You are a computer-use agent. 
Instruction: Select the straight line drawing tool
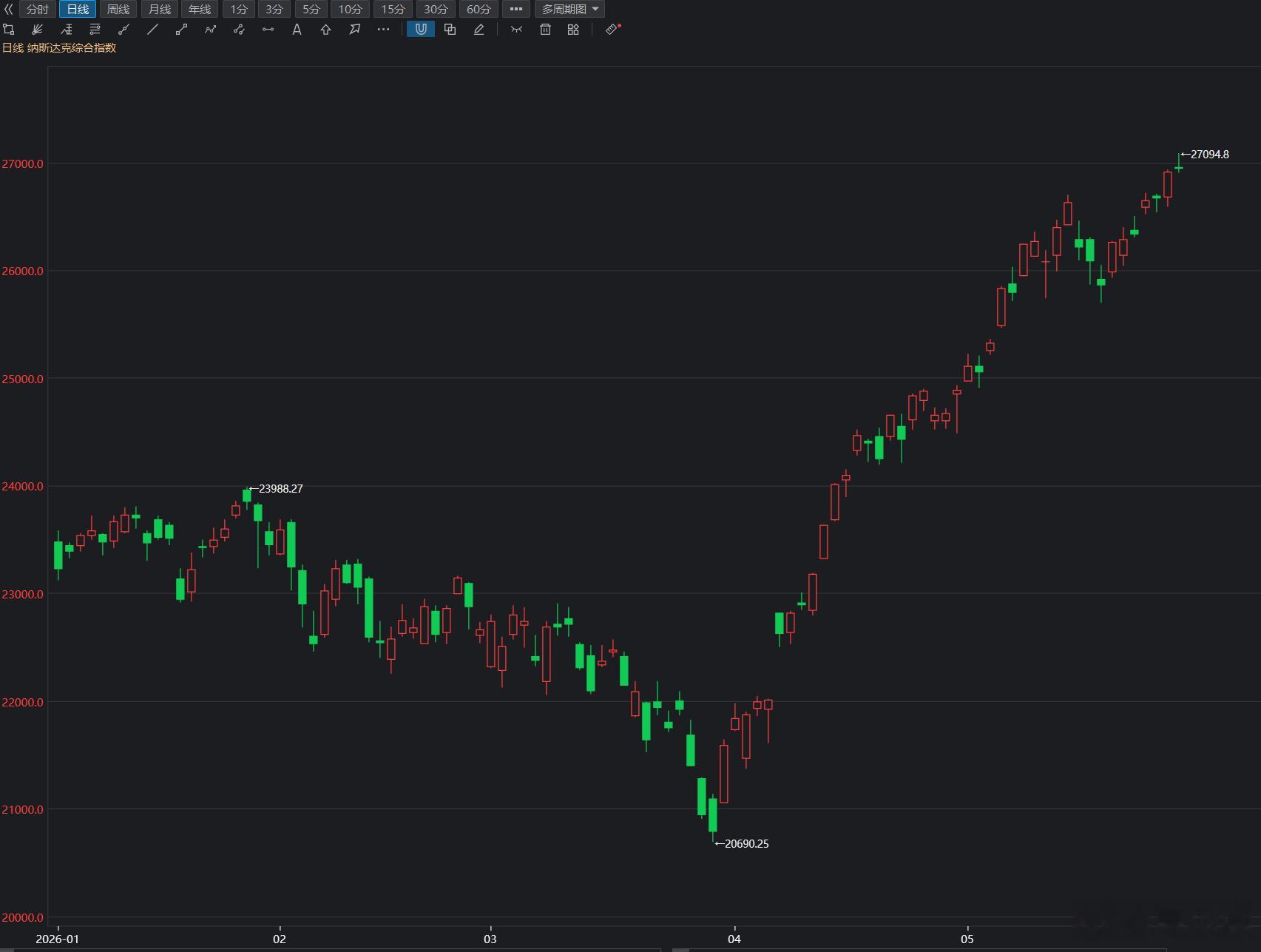point(153,30)
